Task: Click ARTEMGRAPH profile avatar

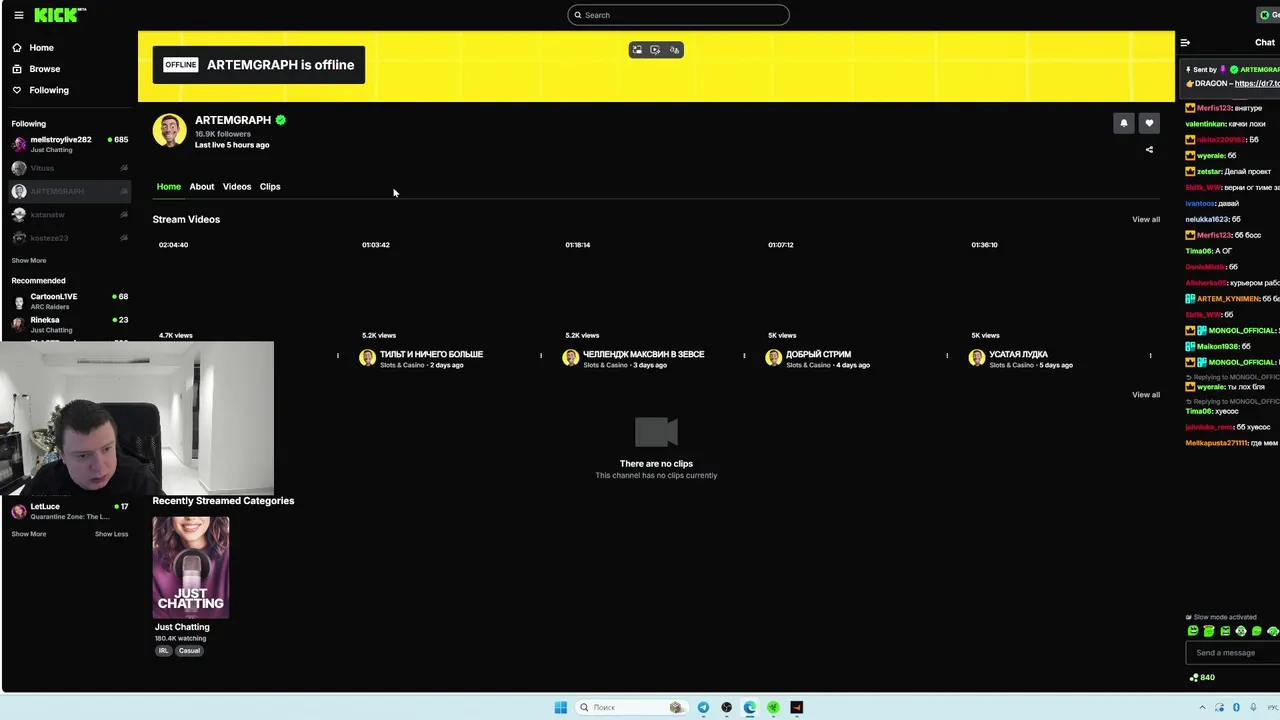Action: pyautogui.click(x=169, y=131)
